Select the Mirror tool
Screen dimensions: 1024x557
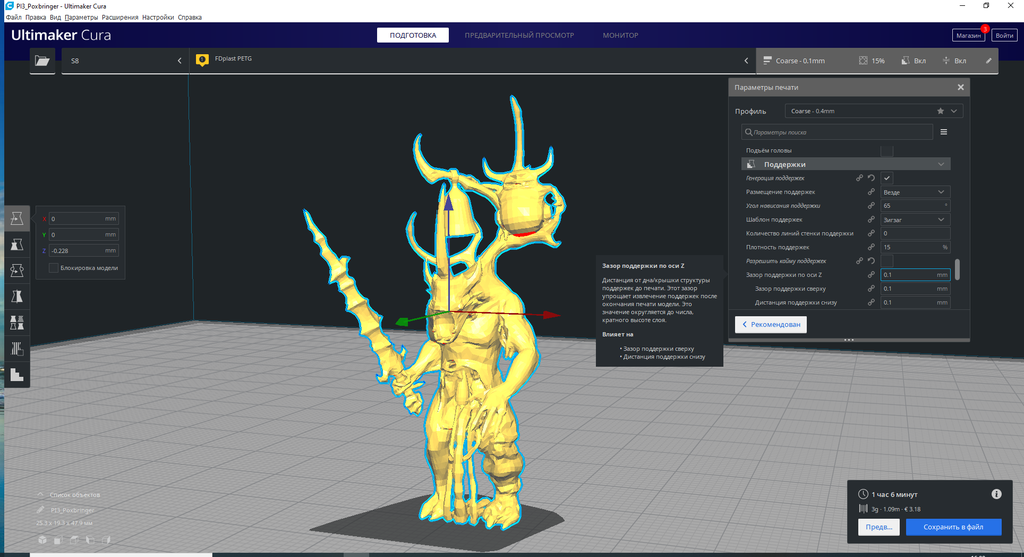click(17, 296)
